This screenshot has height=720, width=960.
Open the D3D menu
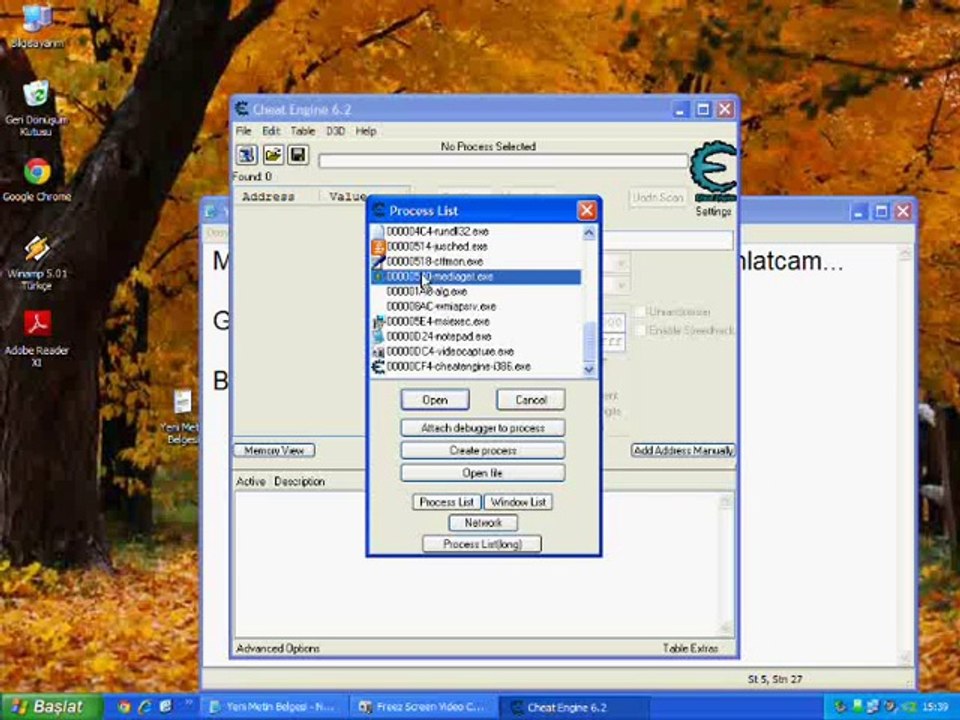click(x=335, y=131)
